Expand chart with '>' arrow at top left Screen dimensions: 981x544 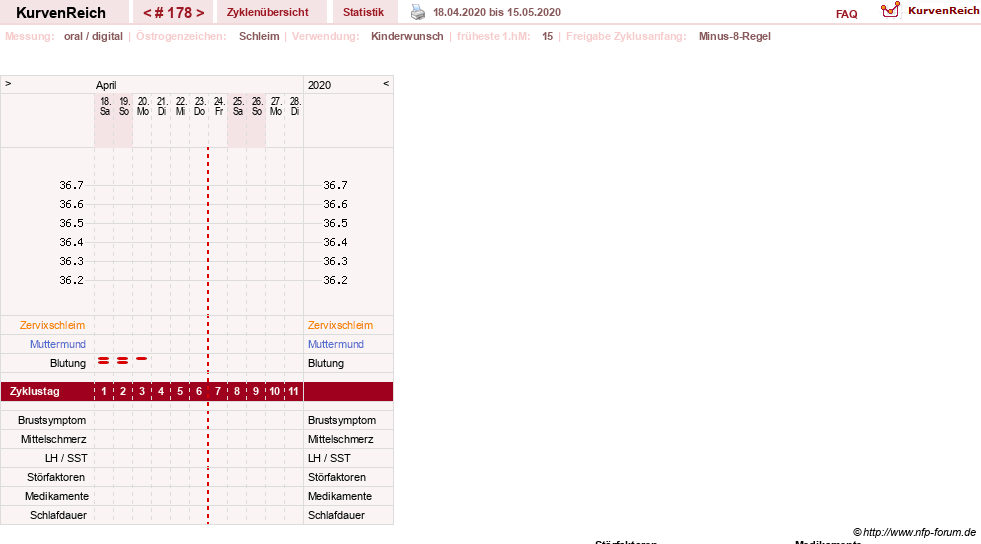pyautogui.click(x=8, y=83)
